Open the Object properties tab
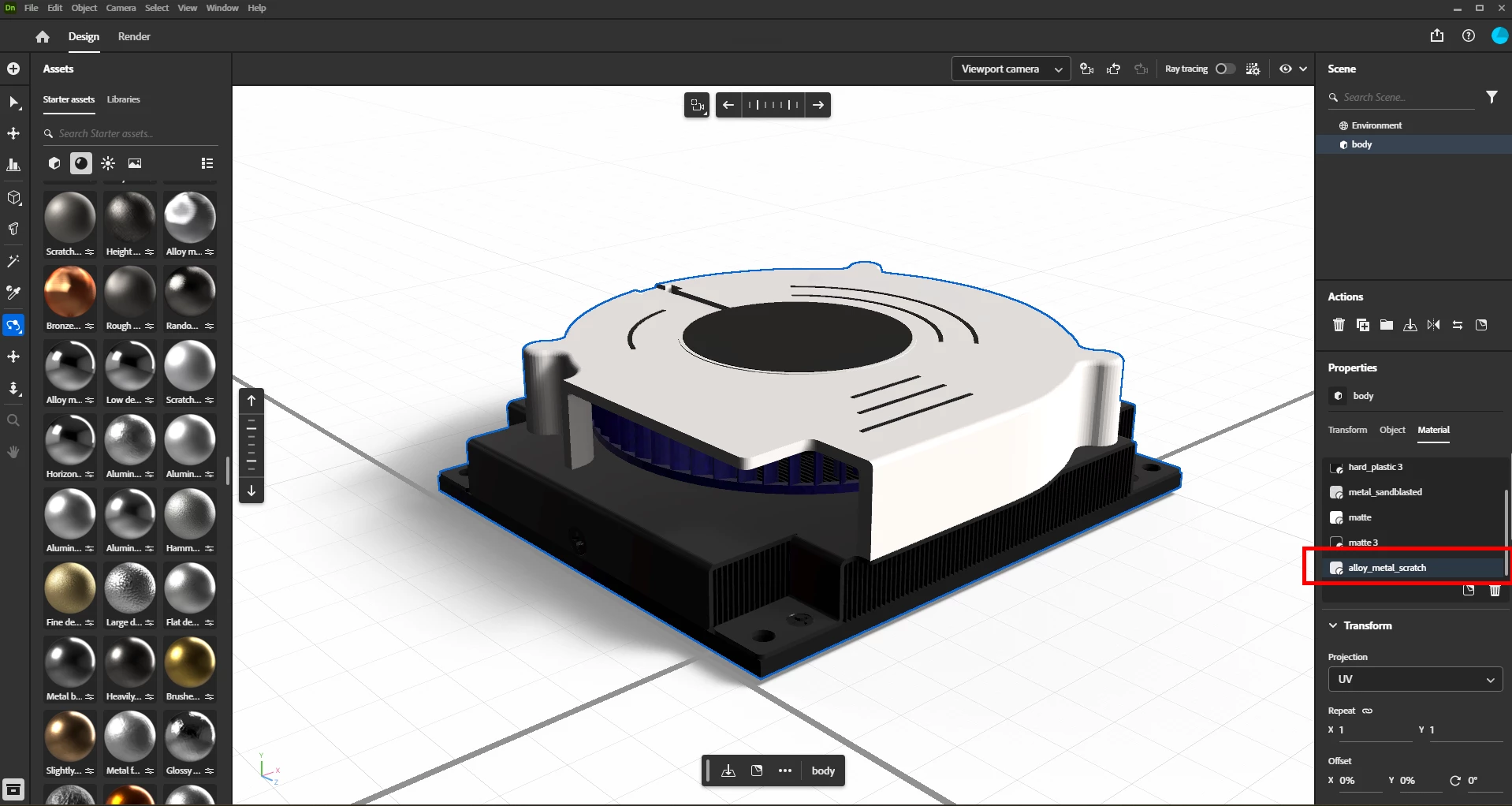This screenshot has width=1512, height=806. [1392, 430]
